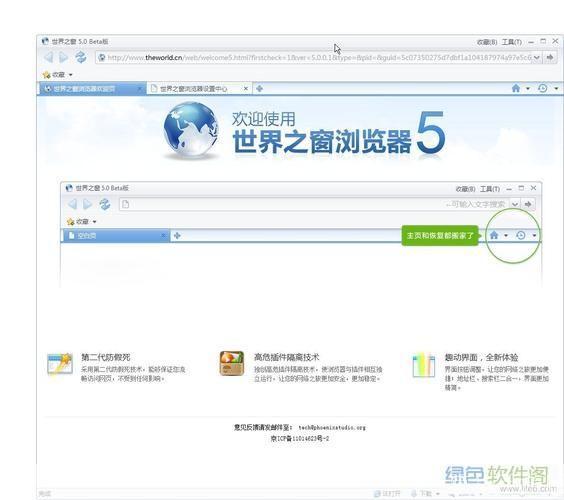Click the theworld.cn address bar field
The width and height of the screenshot is (564, 500).
click(x=319, y=58)
